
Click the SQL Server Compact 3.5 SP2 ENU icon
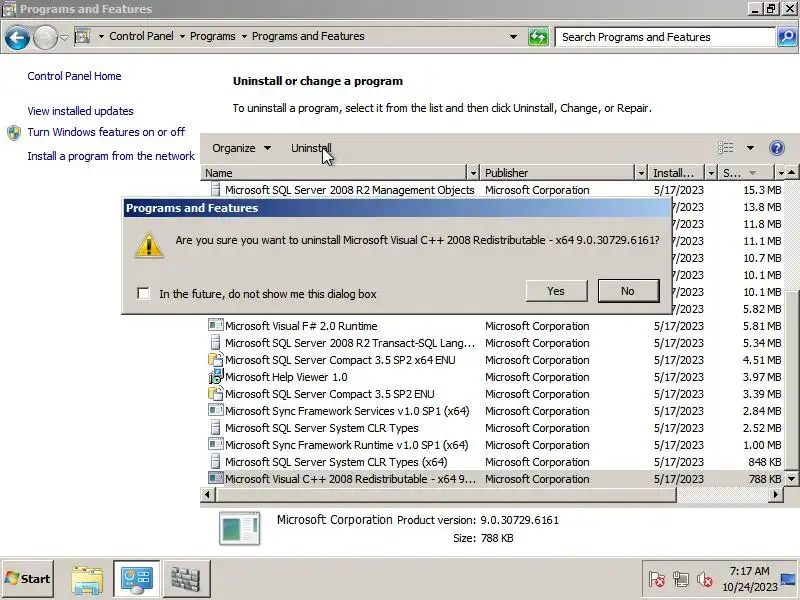216,394
